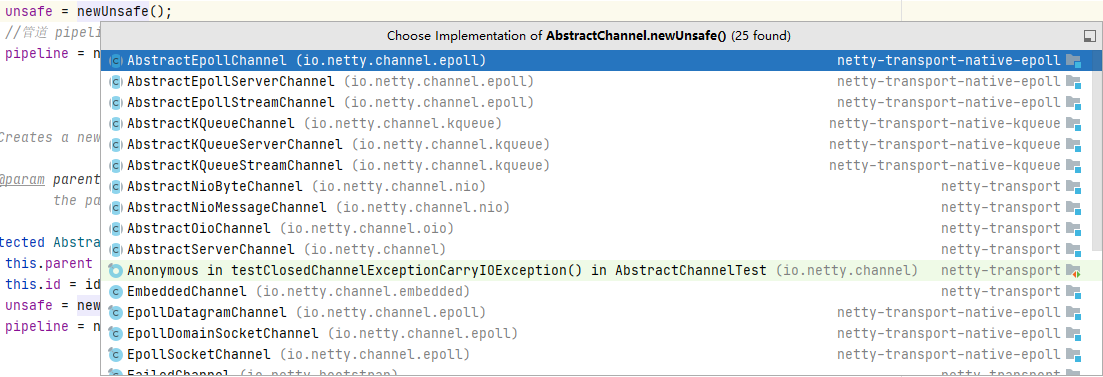The image size is (1103, 377).
Task: Click module folder icon in AbstractNioMessageChannel row
Action: point(1073,207)
